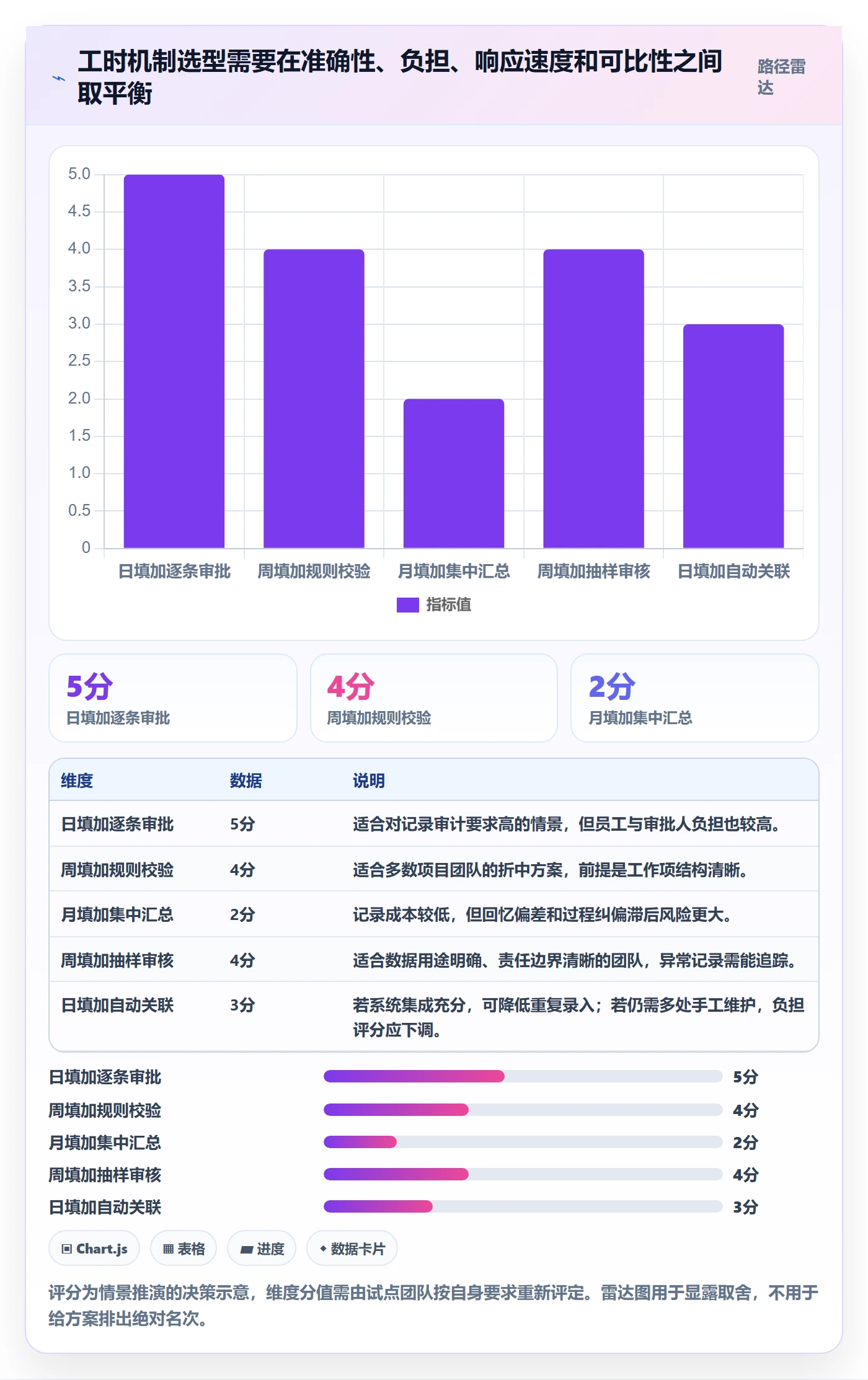Click the lightning icon beside the title
Image resolution: width=868 pixels, height=1380 pixels.
coord(59,79)
